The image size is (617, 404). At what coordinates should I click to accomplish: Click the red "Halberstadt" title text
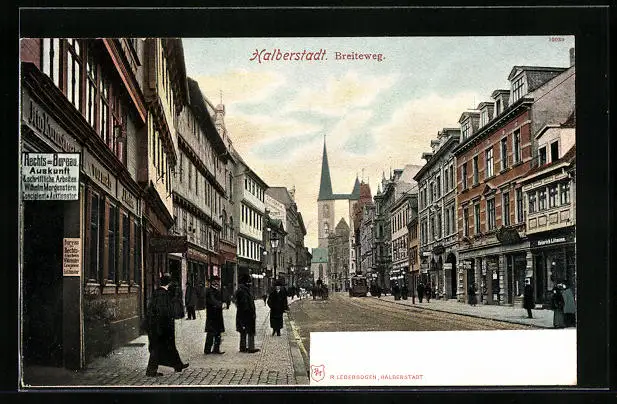click(x=288, y=55)
